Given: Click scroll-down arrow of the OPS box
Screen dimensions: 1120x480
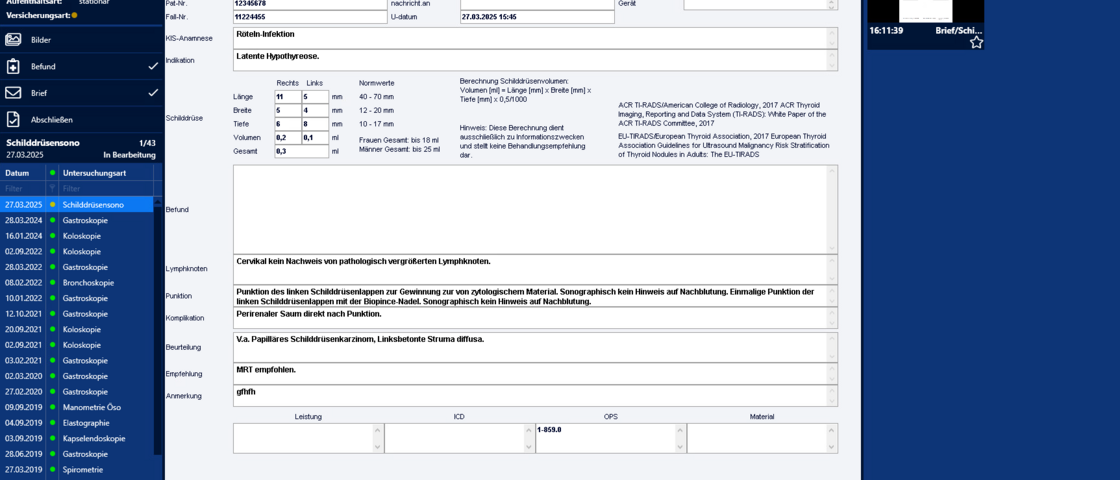Looking at the screenshot, I should (x=681, y=447).
